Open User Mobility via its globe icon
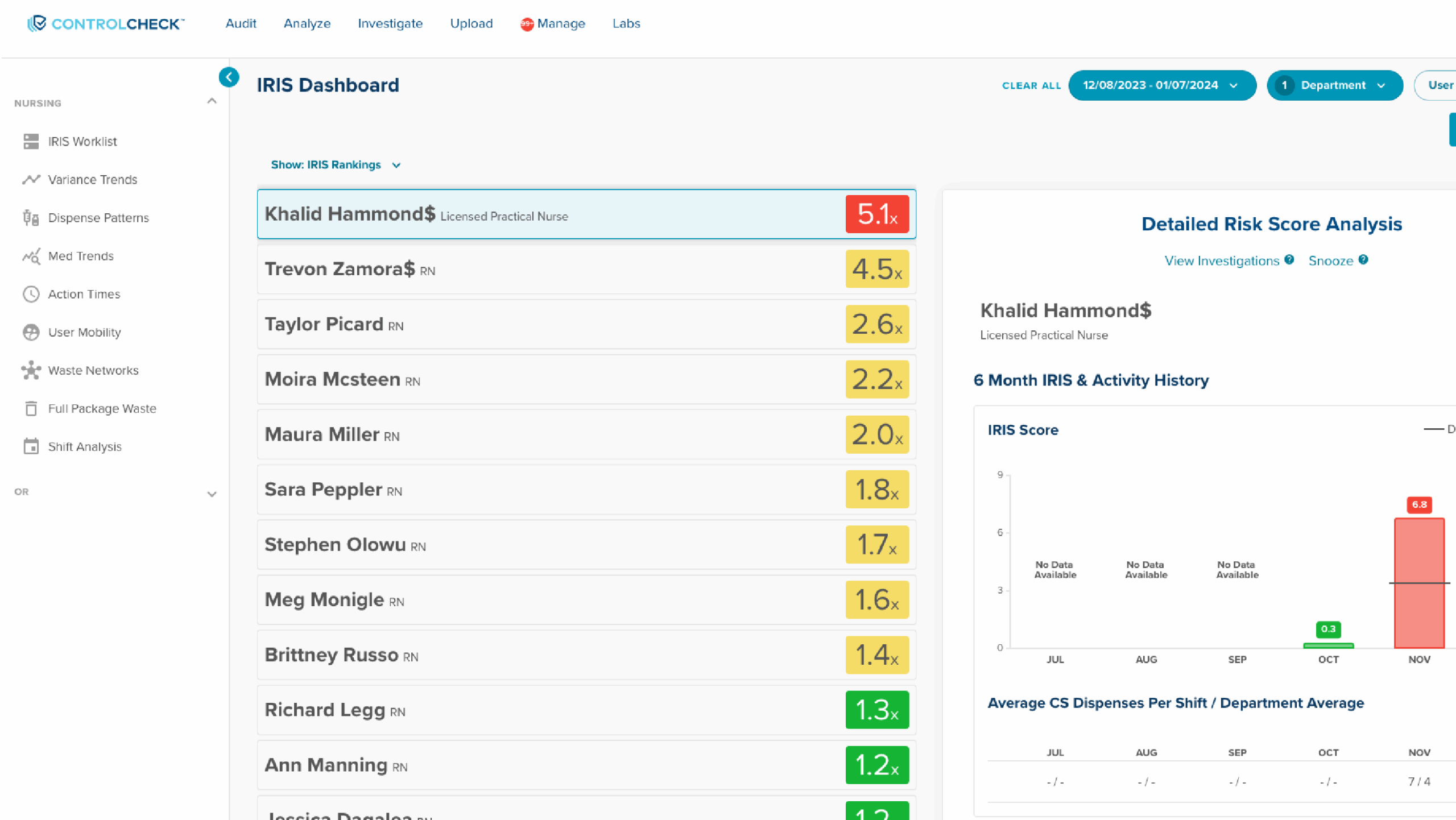The height and width of the screenshot is (820, 1456). (x=31, y=332)
